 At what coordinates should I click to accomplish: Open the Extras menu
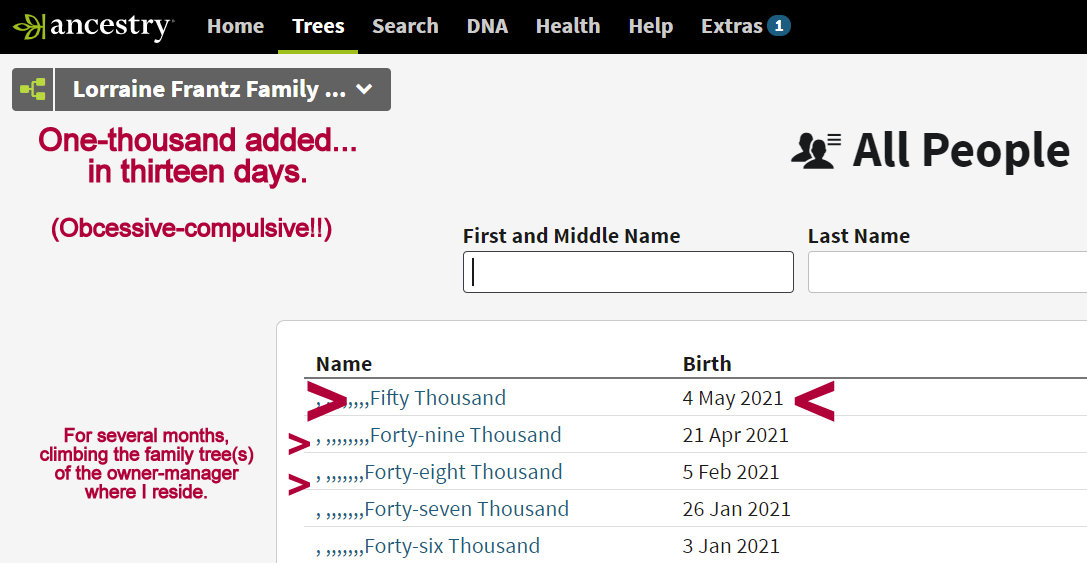tap(731, 26)
